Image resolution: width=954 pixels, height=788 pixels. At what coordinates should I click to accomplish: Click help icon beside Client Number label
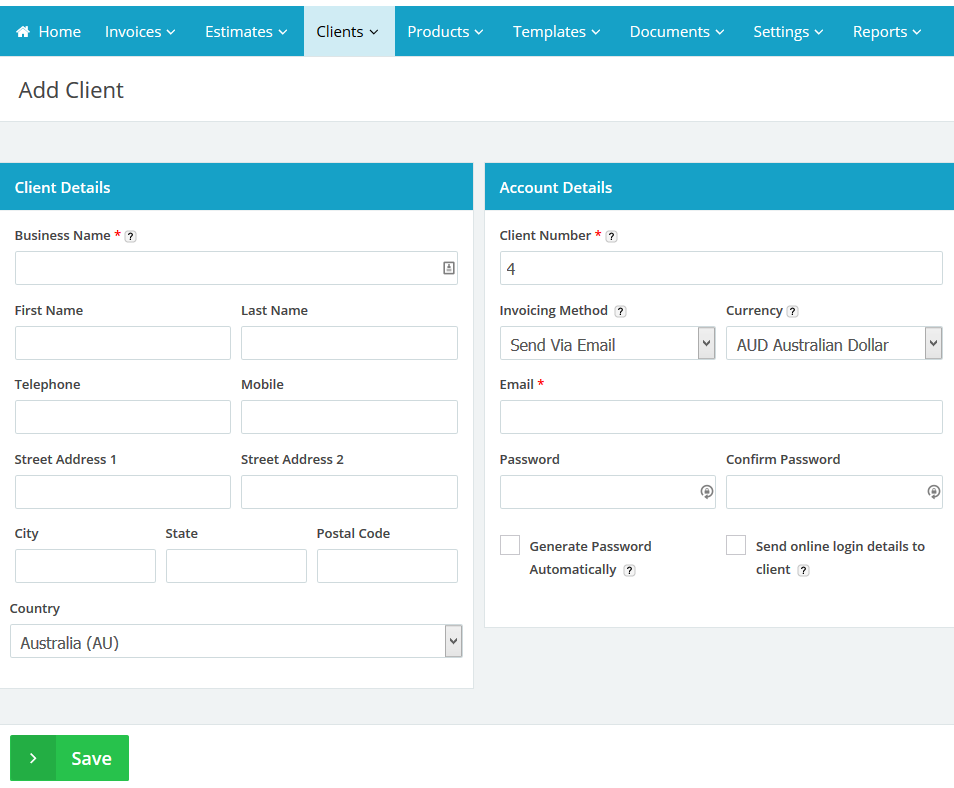611,237
